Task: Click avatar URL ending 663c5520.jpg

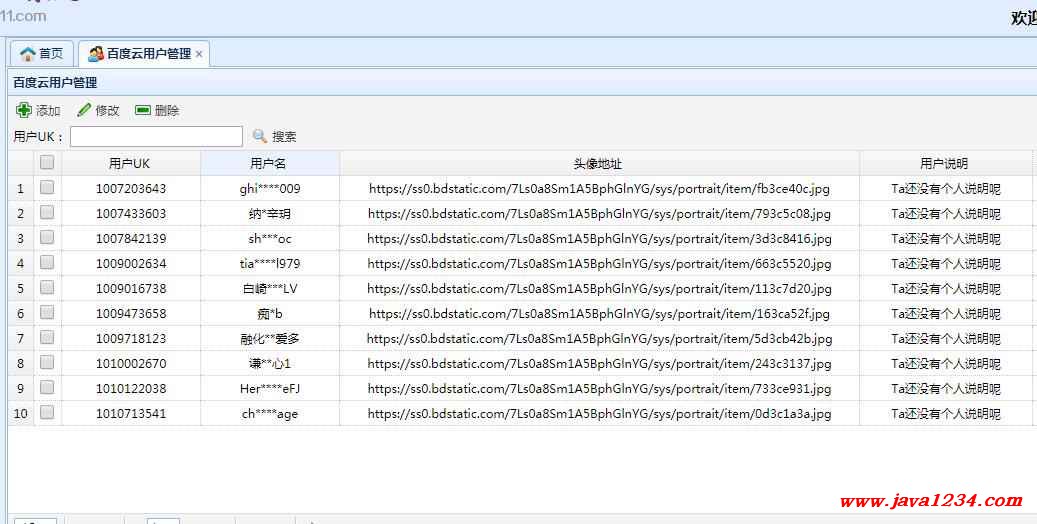Action: pos(599,263)
